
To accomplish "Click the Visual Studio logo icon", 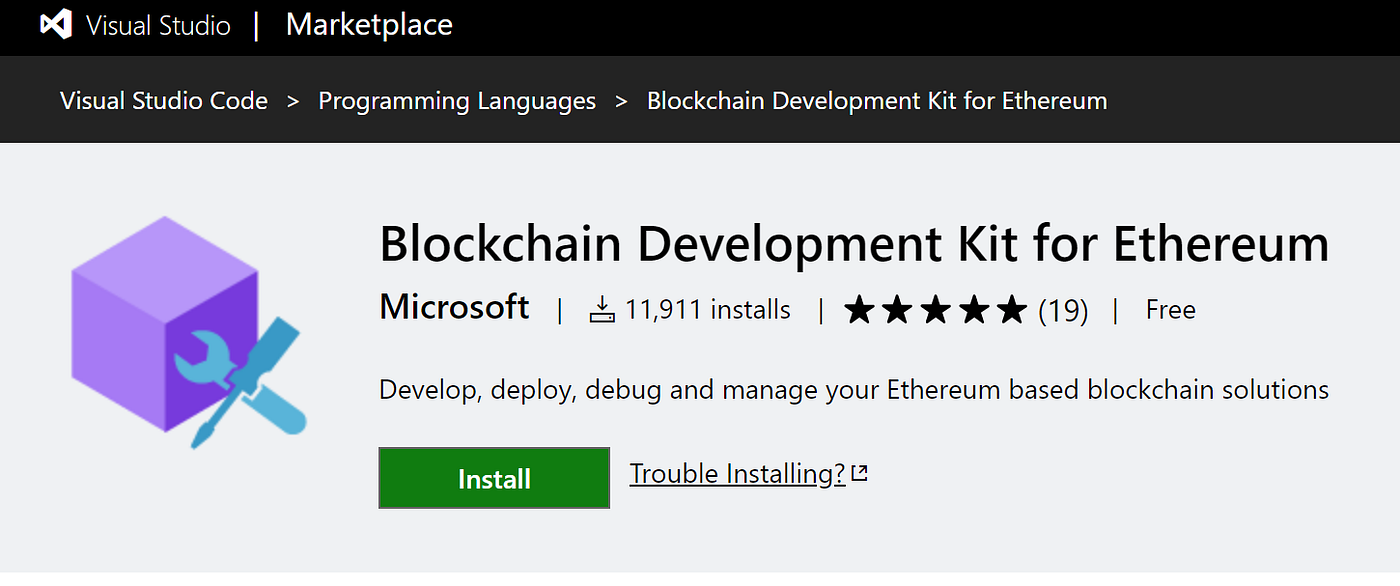I will (56, 25).
